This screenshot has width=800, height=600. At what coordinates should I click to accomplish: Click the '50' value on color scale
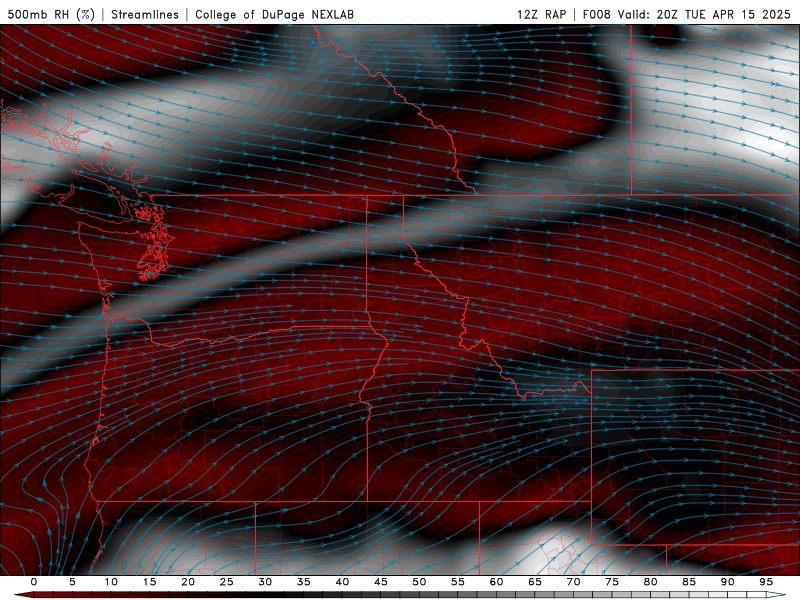419,582
